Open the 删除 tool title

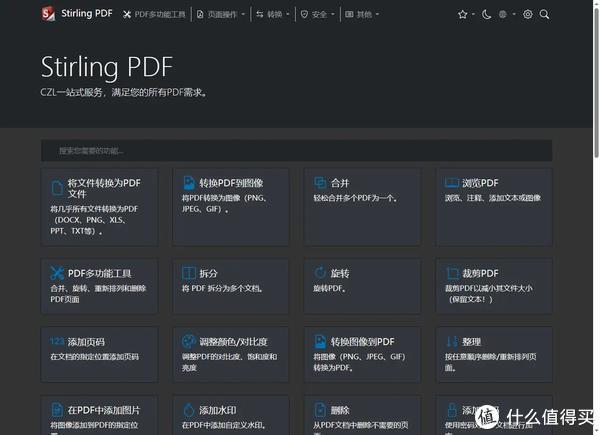tap(340, 410)
